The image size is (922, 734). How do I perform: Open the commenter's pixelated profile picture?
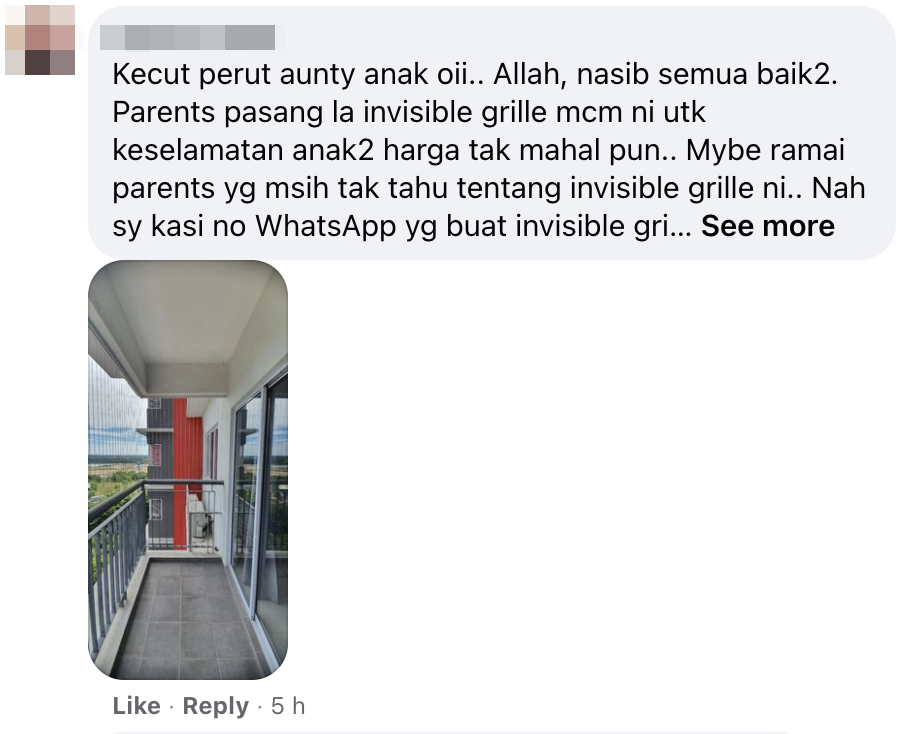40,40
